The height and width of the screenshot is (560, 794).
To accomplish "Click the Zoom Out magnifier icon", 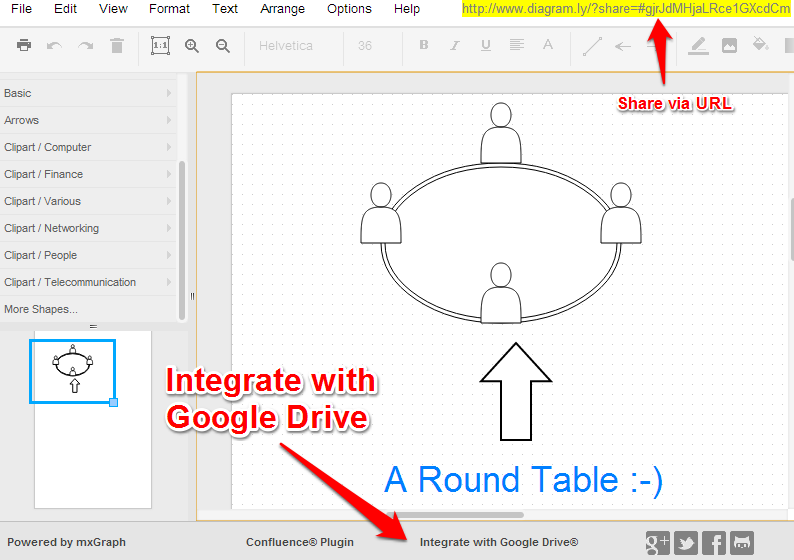I will pos(223,46).
